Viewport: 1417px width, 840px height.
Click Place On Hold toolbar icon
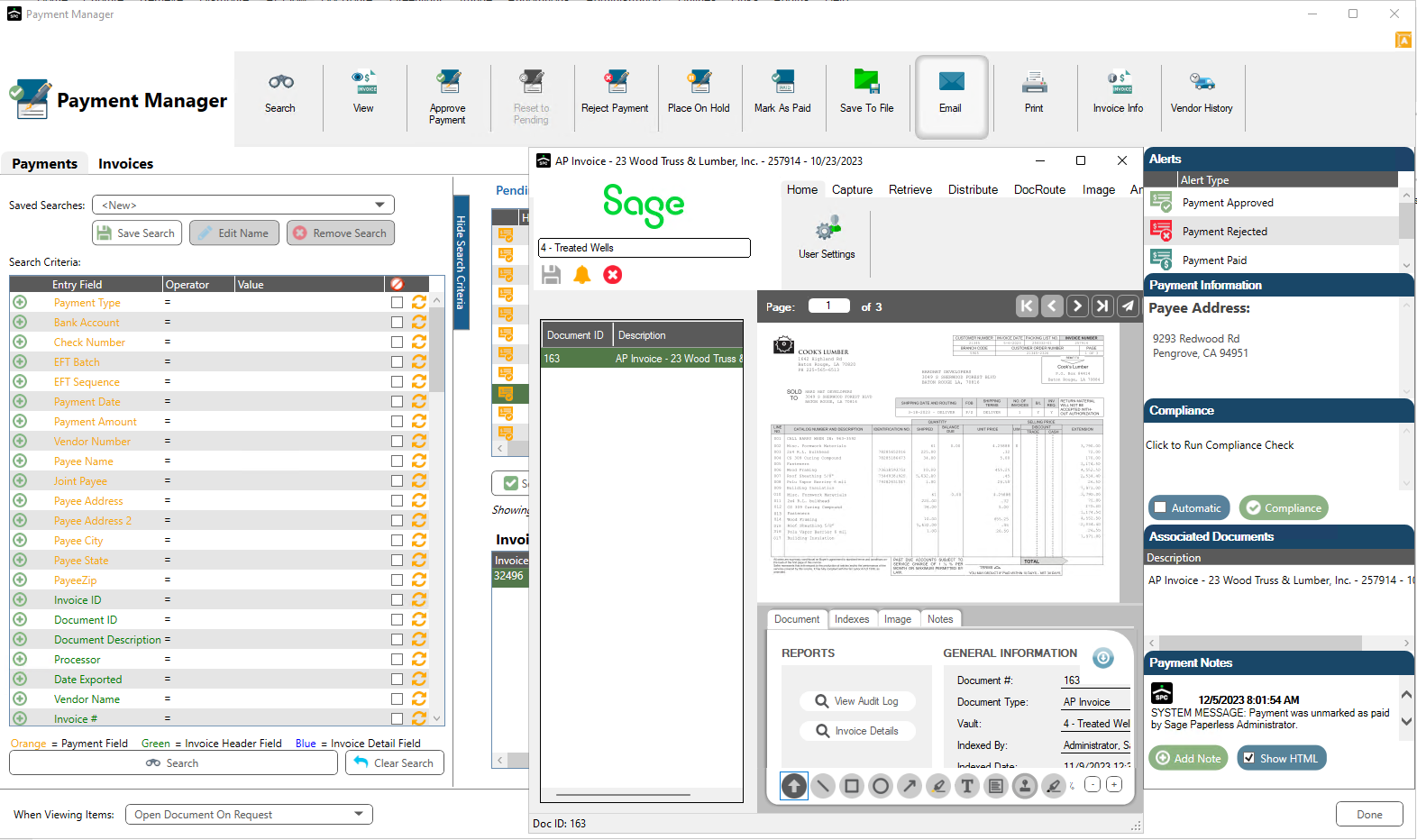click(x=699, y=93)
